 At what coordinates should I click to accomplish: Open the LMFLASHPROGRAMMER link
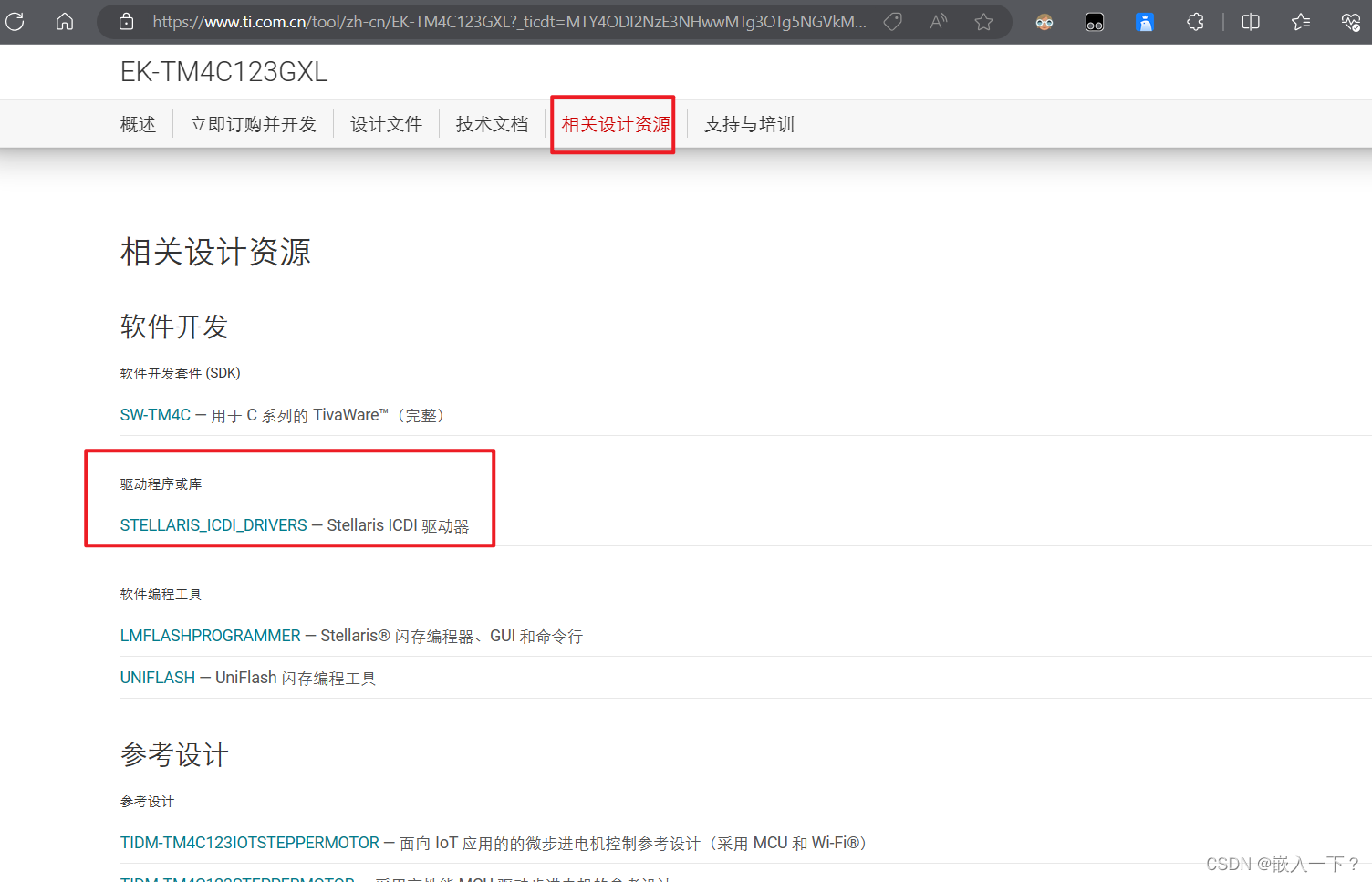point(210,635)
